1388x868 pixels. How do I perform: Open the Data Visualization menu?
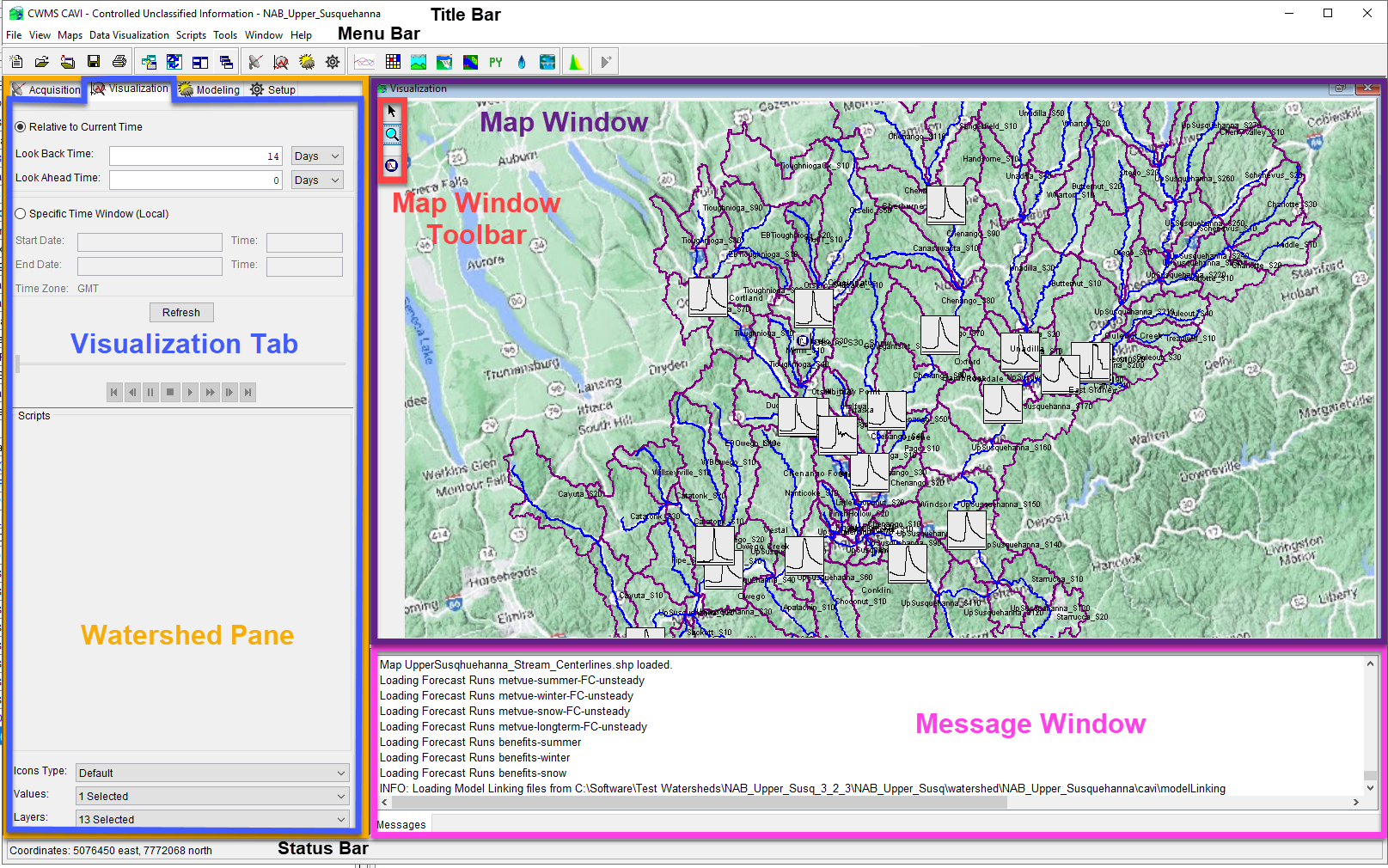pyautogui.click(x=129, y=35)
